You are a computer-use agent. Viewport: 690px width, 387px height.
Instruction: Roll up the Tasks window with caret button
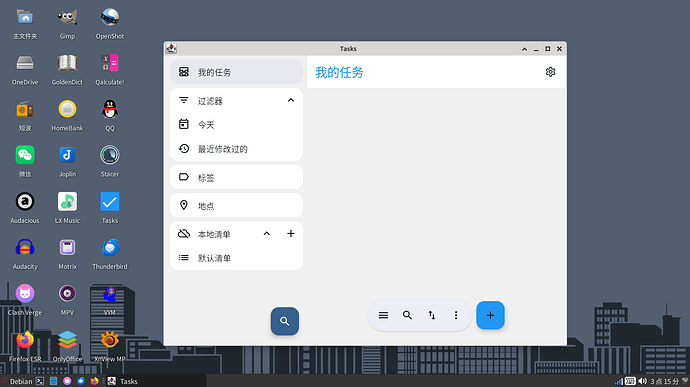point(525,49)
